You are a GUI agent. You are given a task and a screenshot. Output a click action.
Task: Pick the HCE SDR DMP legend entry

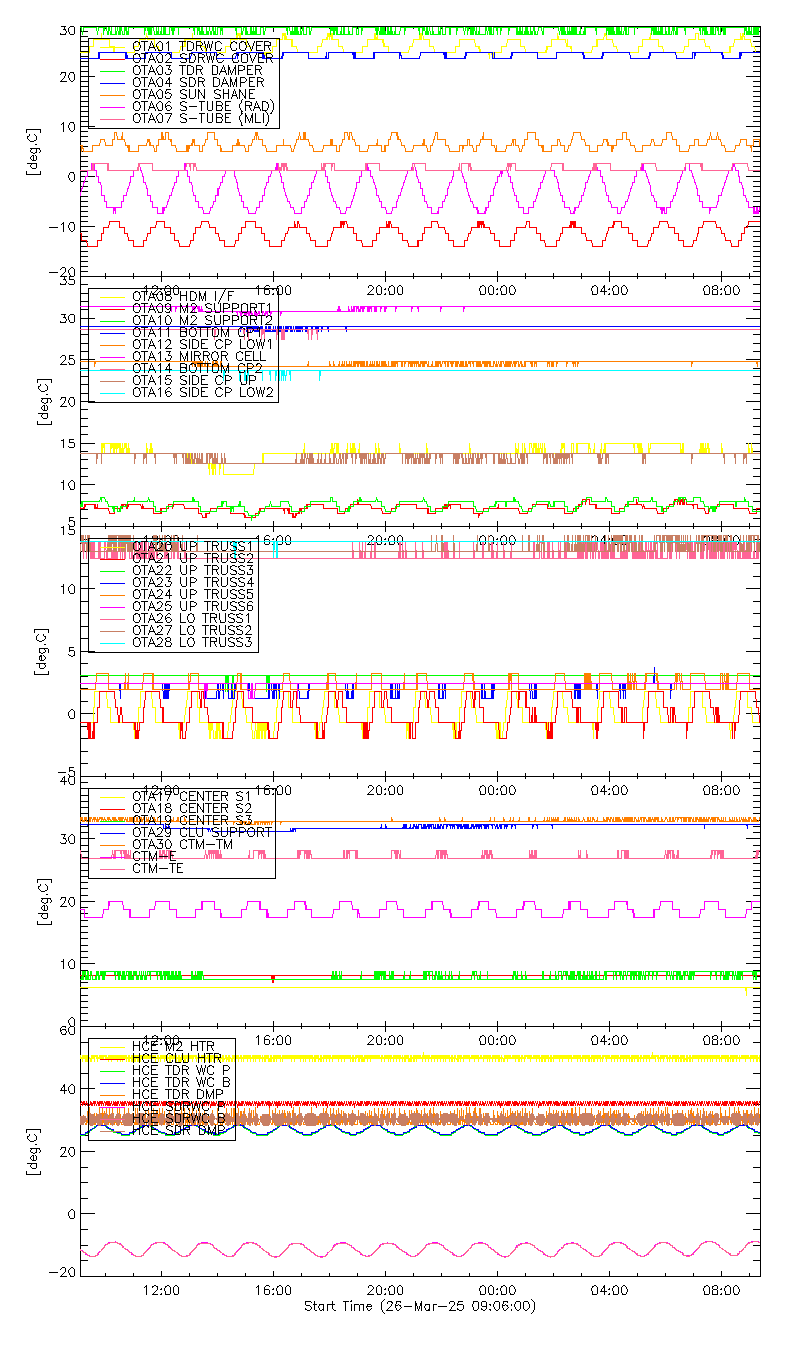click(x=180, y=1131)
